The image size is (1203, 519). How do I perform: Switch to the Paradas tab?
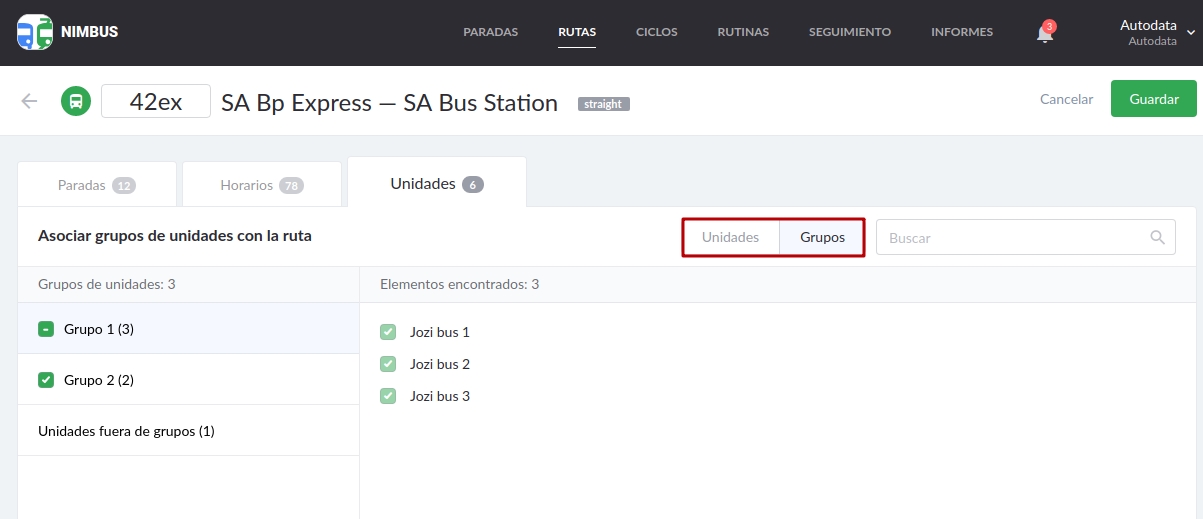(97, 185)
